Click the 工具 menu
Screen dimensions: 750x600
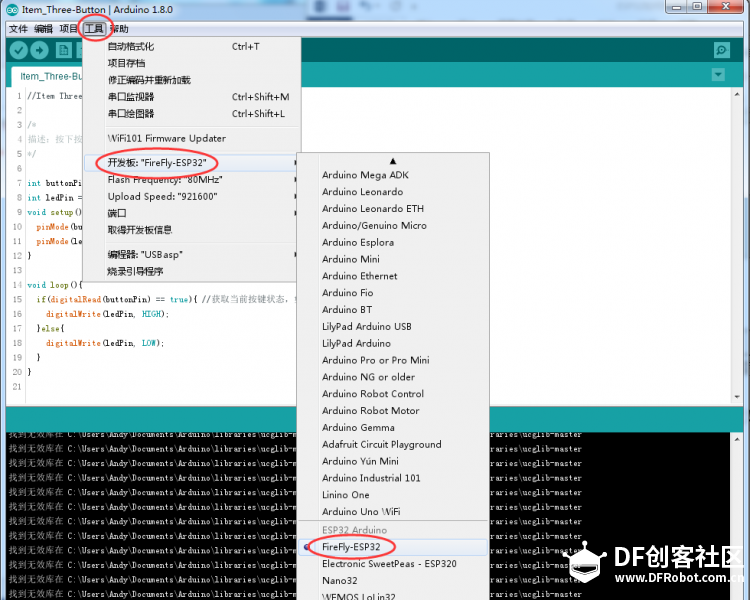[94, 29]
